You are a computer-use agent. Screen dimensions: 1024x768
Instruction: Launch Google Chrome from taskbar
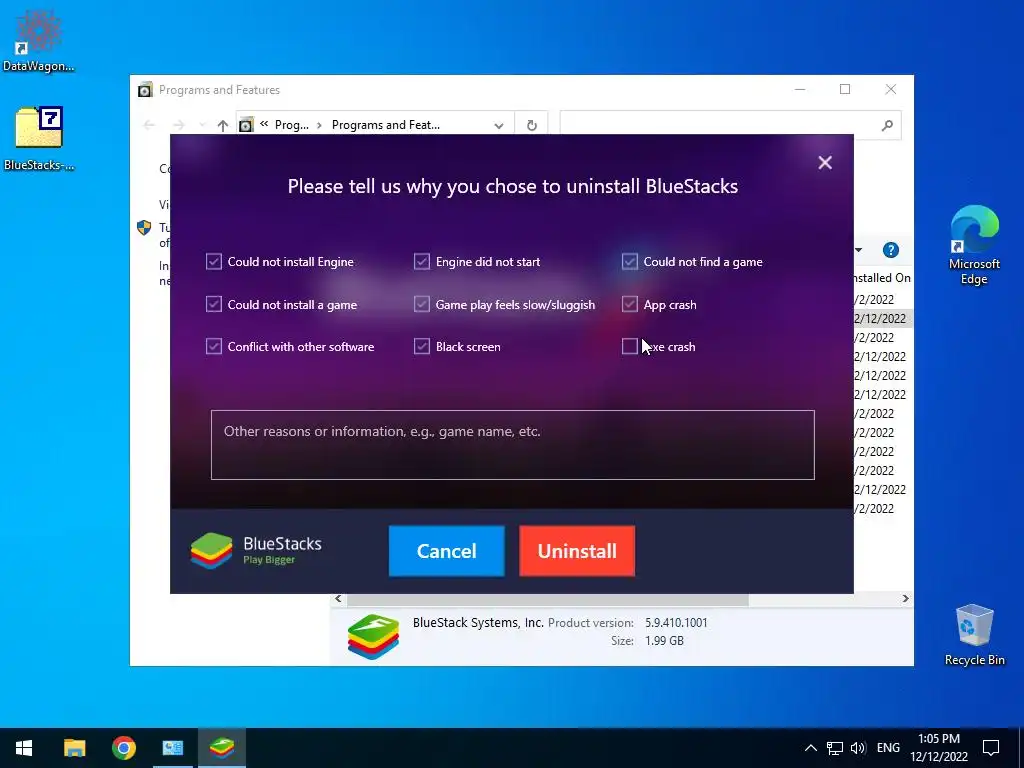[123, 748]
